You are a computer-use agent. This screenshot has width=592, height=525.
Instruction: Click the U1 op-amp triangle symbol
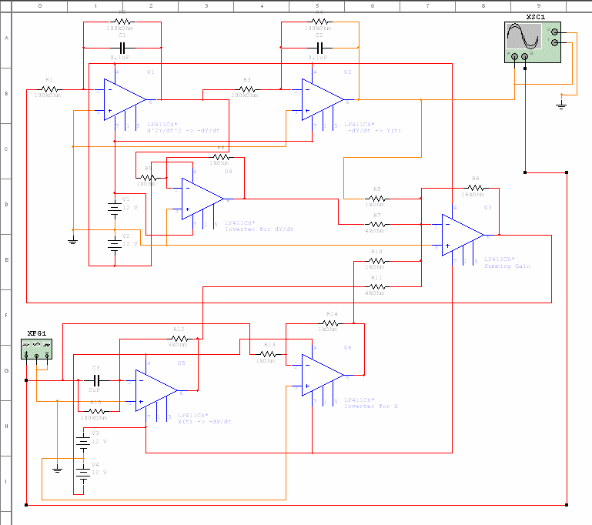[x=125, y=100]
